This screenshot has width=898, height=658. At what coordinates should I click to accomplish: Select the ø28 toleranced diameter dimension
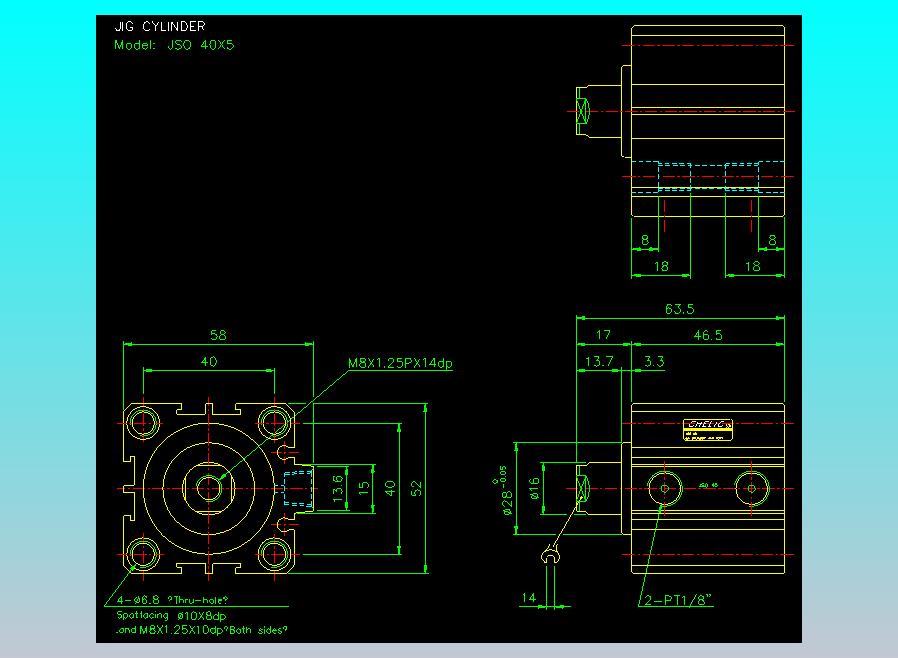(503, 490)
